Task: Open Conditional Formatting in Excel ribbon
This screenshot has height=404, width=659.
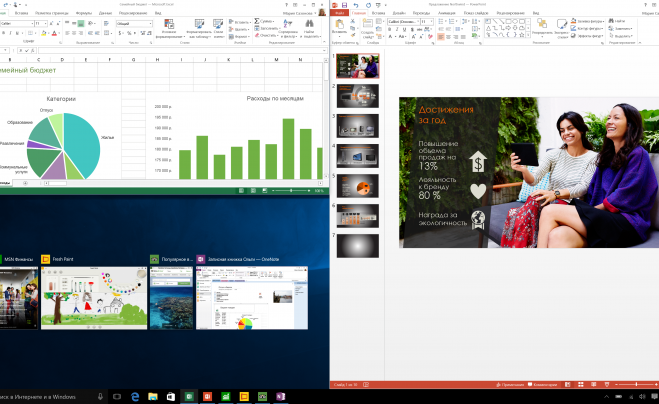Action: (x=169, y=27)
